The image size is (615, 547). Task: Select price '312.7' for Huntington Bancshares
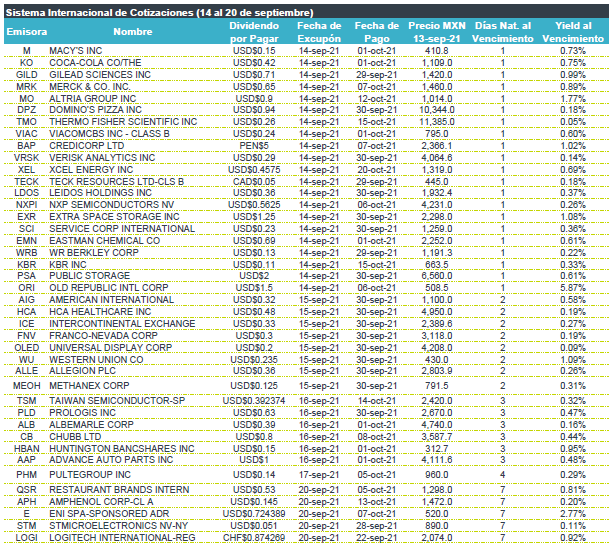coord(437,449)
